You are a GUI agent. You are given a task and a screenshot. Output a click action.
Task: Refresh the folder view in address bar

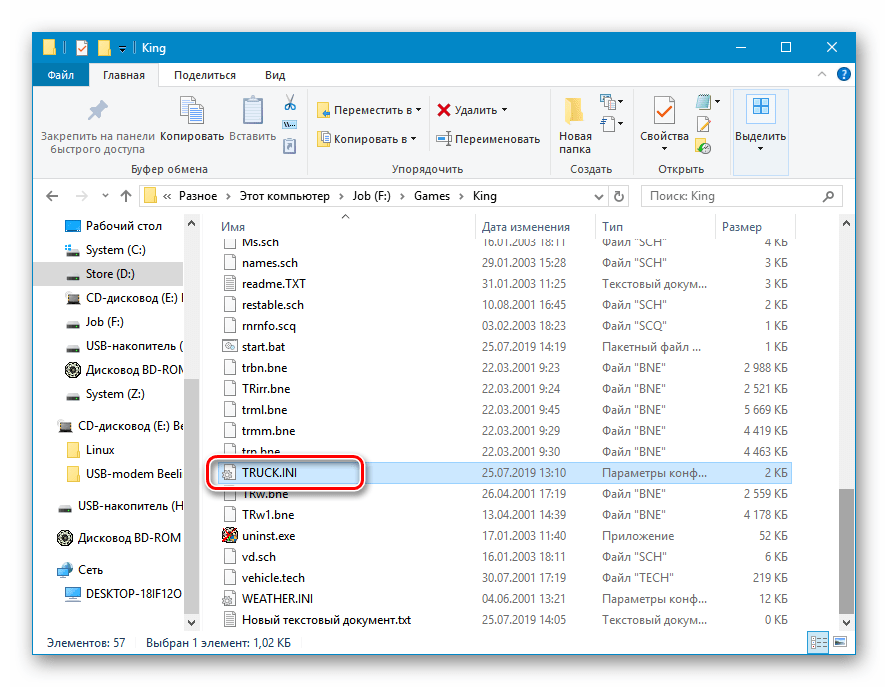click(x=619, y=196)
